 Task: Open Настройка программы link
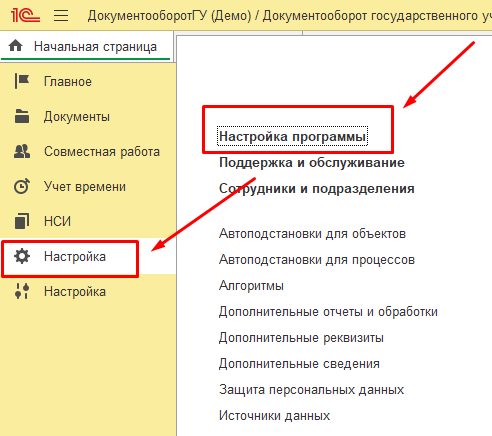[292, 136]
